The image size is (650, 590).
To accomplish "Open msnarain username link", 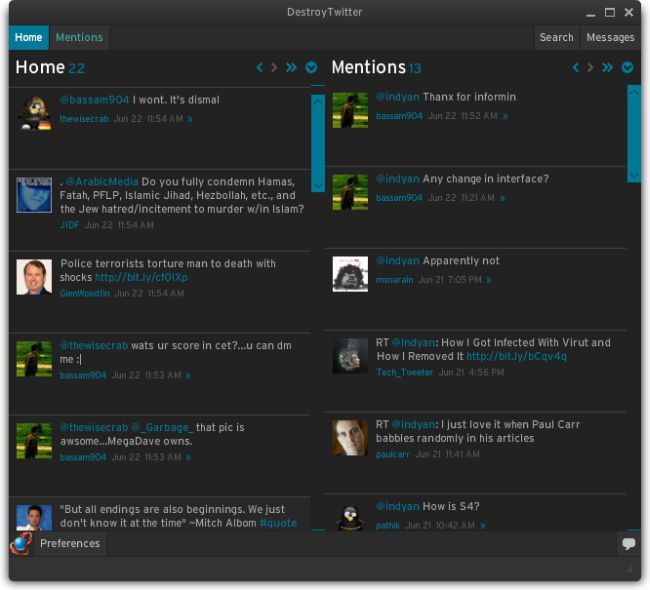I will (x=394, y=280).
